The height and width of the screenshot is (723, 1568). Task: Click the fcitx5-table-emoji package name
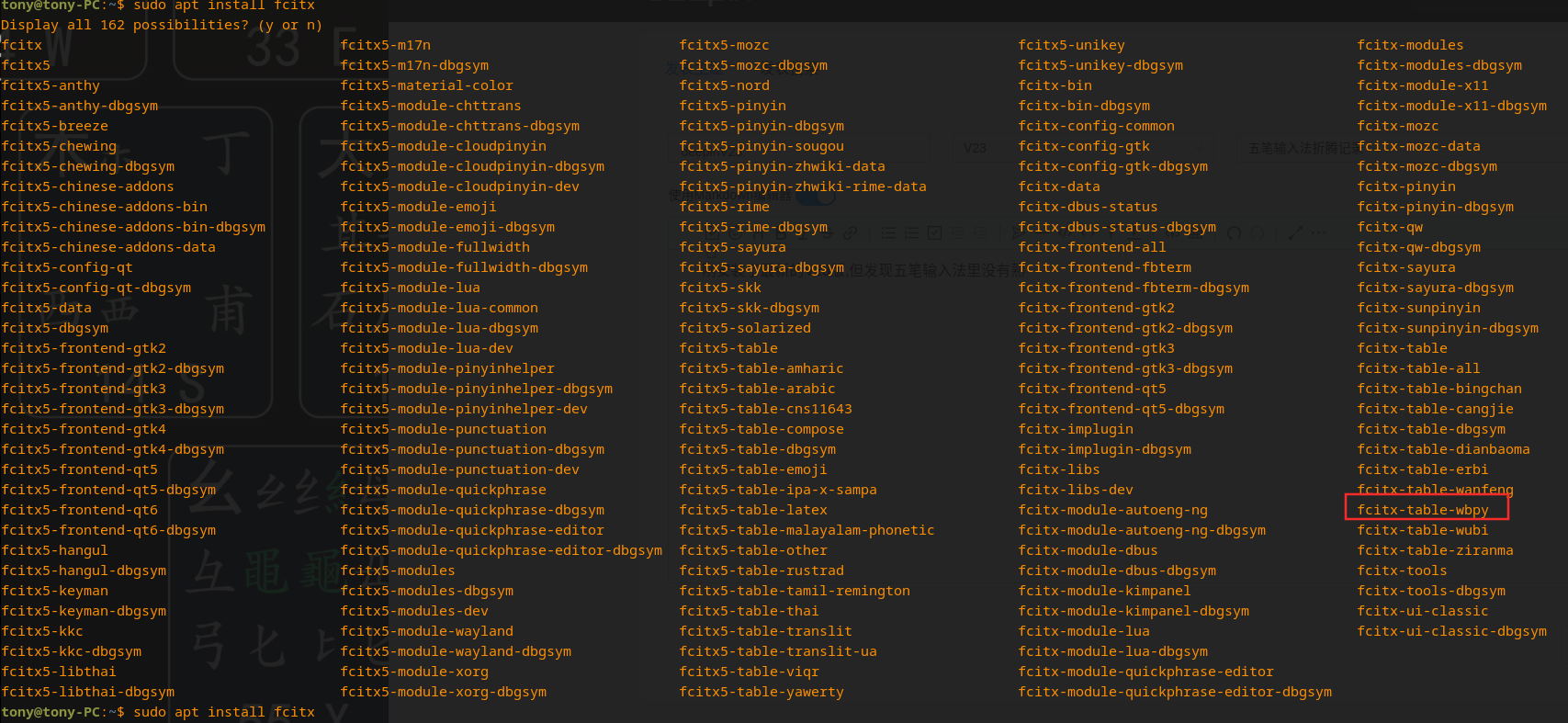(752, 469)
